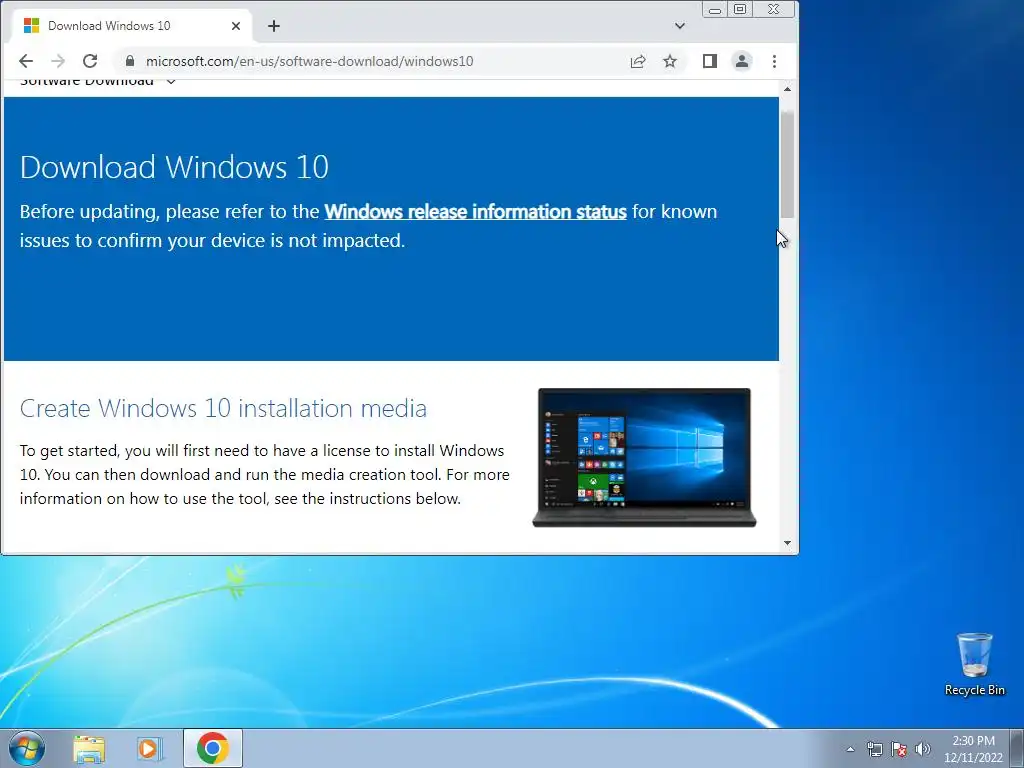Open Windows Explorer from taskbar
Viewport: 1024px width, 768px height.
(x=89, y=749)
